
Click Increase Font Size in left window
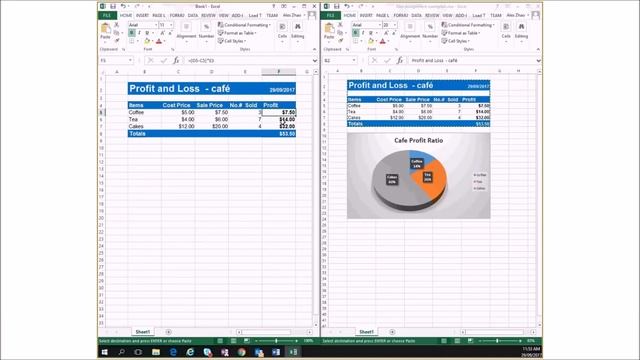(162, 33)
